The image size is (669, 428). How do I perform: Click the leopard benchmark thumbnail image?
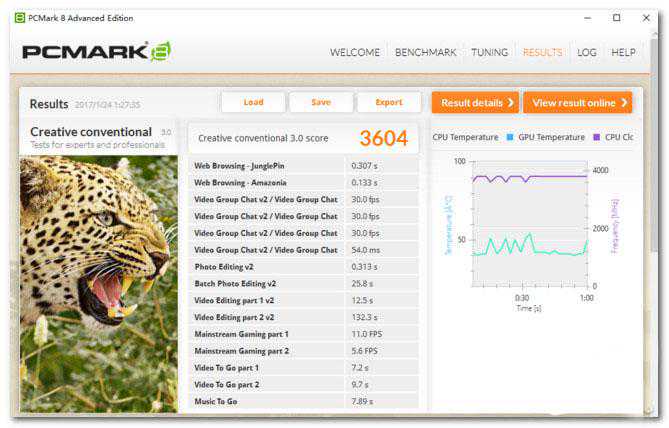[x=98, y=280]
